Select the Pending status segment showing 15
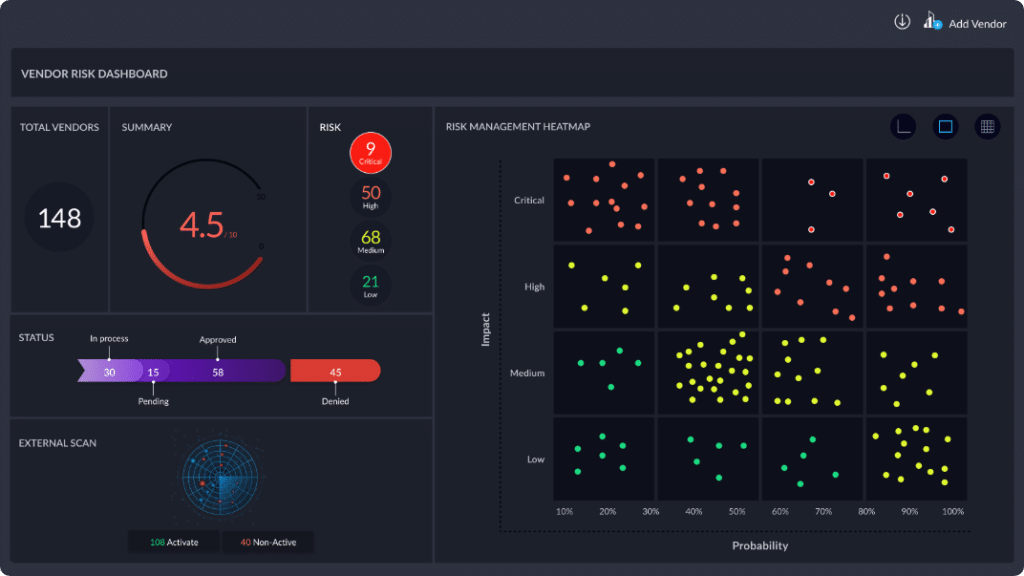The width and height of the screenshot is (1024, 576). pyautogui.click(x=154, y=371)
